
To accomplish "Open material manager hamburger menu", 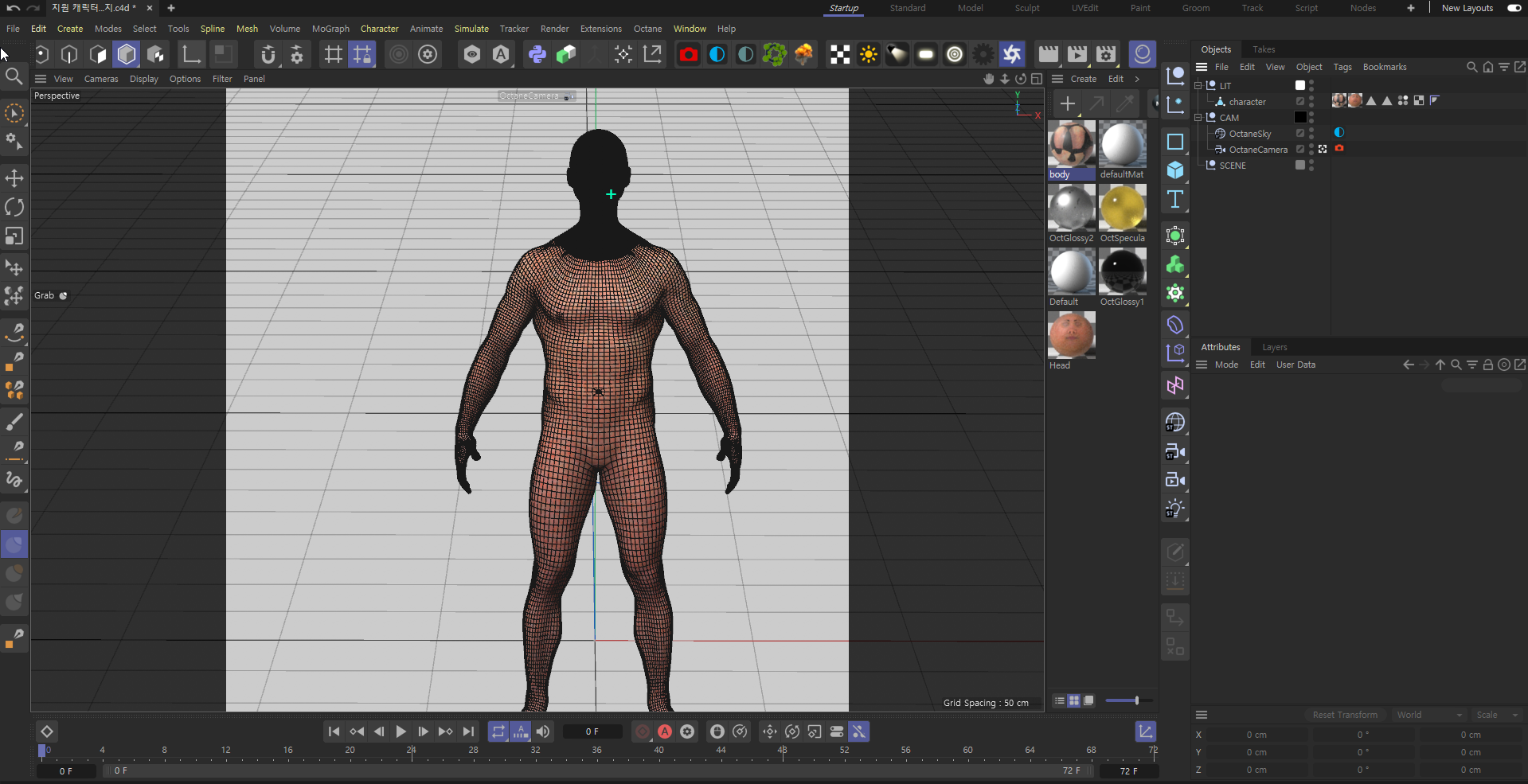I will point(1057,79).
